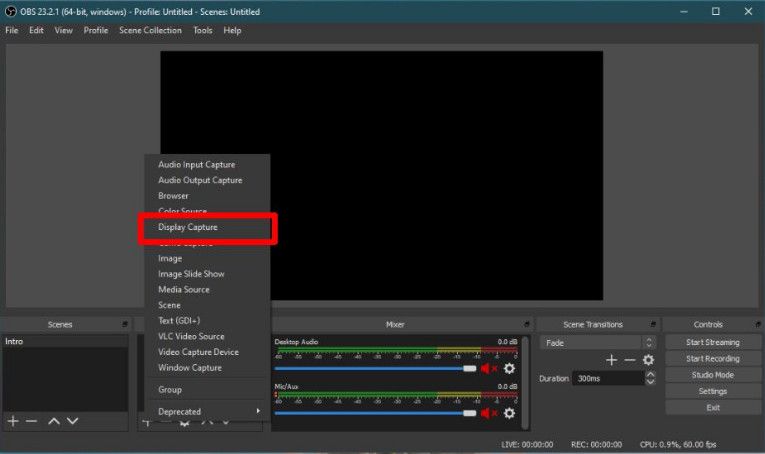Remove the selected scene with minus icon

click(32, 422)
